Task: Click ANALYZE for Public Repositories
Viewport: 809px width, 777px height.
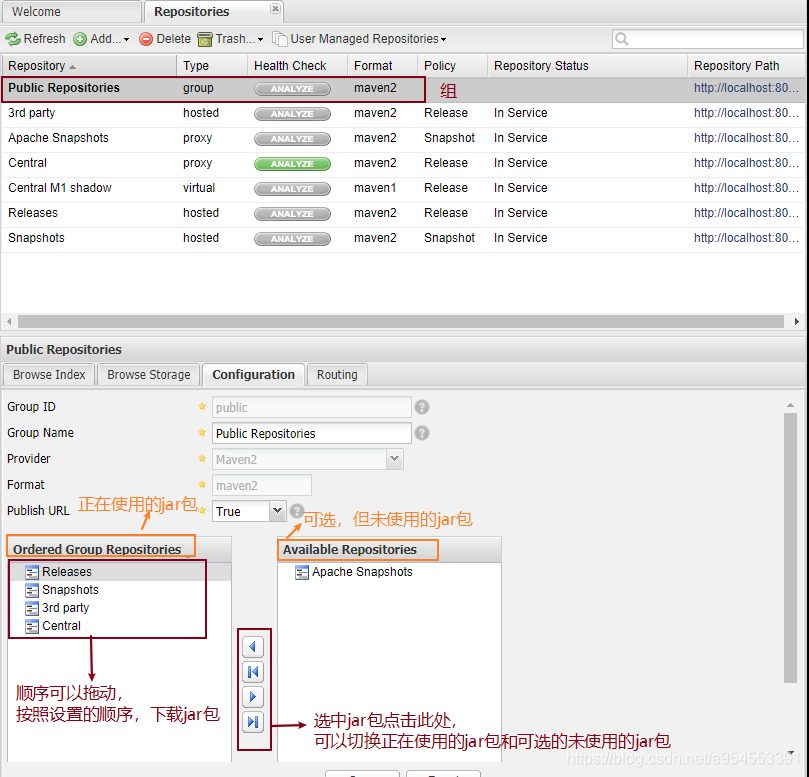Action: point(292,89)
